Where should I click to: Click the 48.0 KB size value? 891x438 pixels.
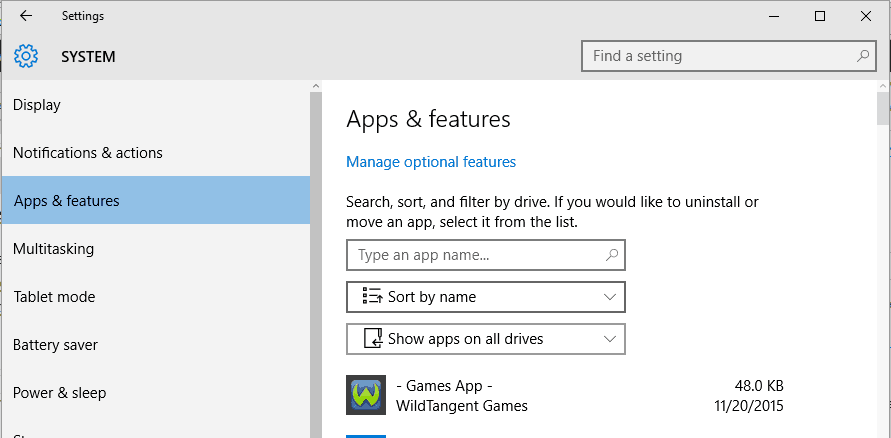point(759,386)
